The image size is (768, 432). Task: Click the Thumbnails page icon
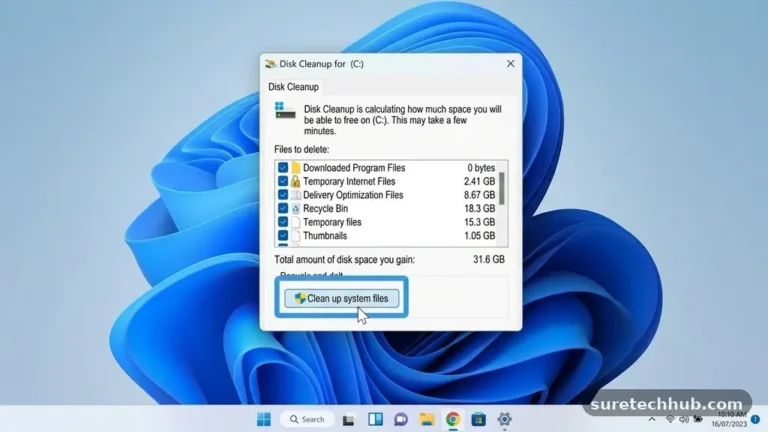click(295, 236)
